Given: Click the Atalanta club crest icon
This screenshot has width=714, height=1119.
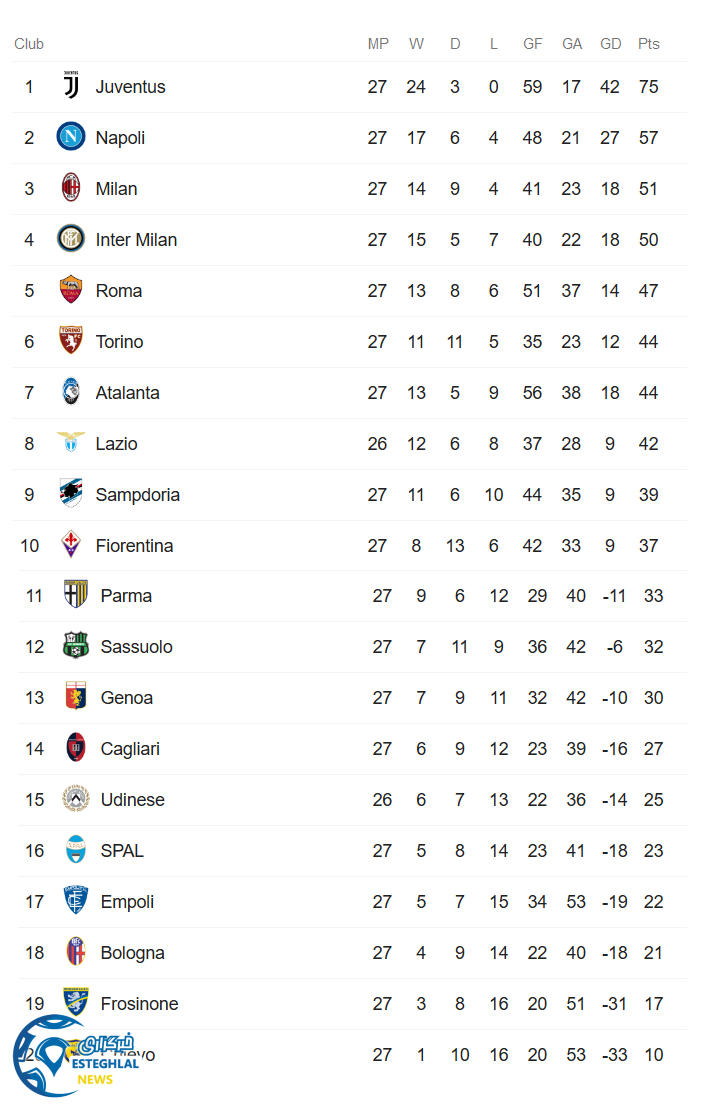Looking at the screenshot, I should (71, 392).
